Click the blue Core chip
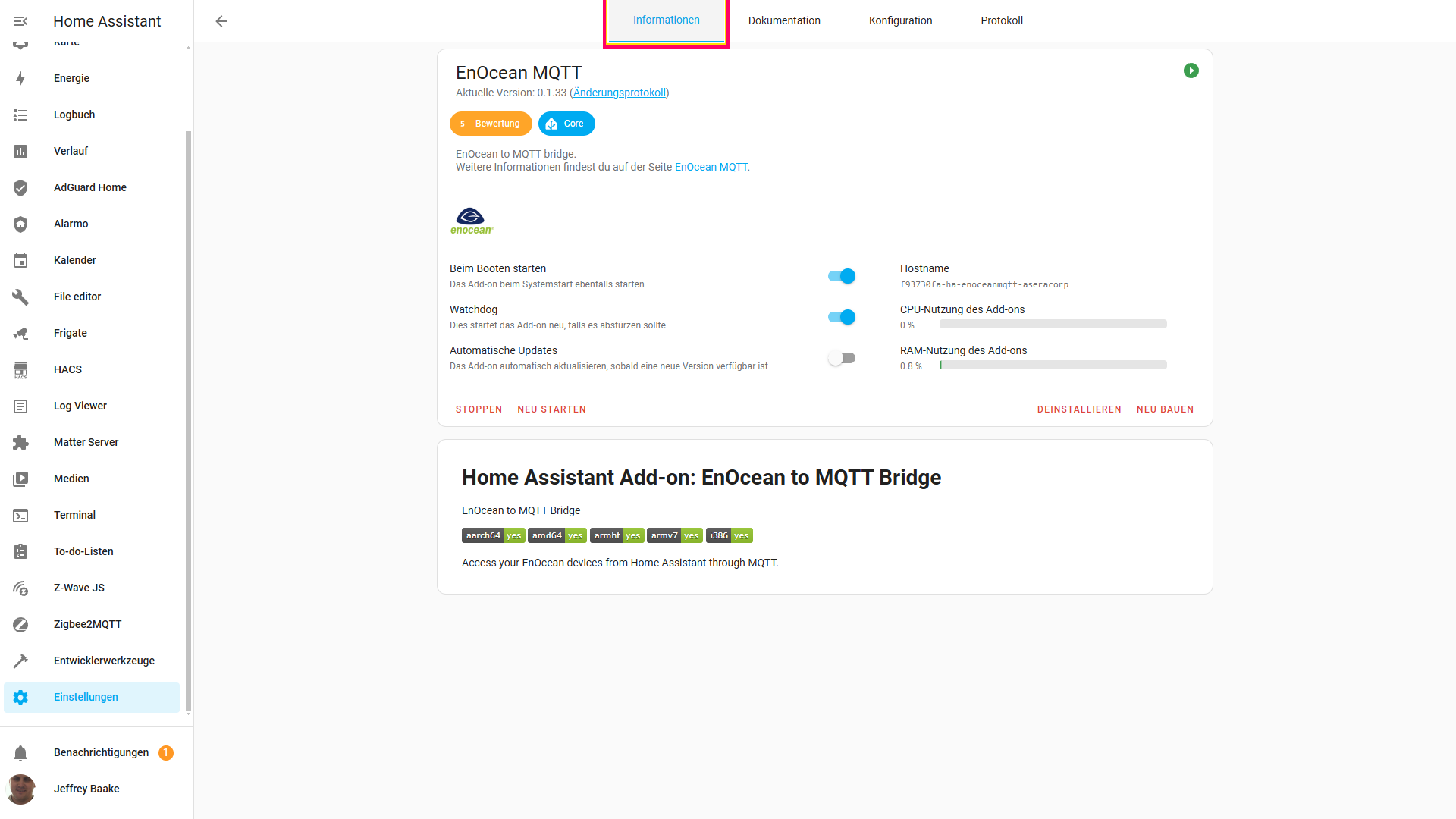Image resolution: width=1456 pixels, height=819 pixels. (x=566, y=124)
